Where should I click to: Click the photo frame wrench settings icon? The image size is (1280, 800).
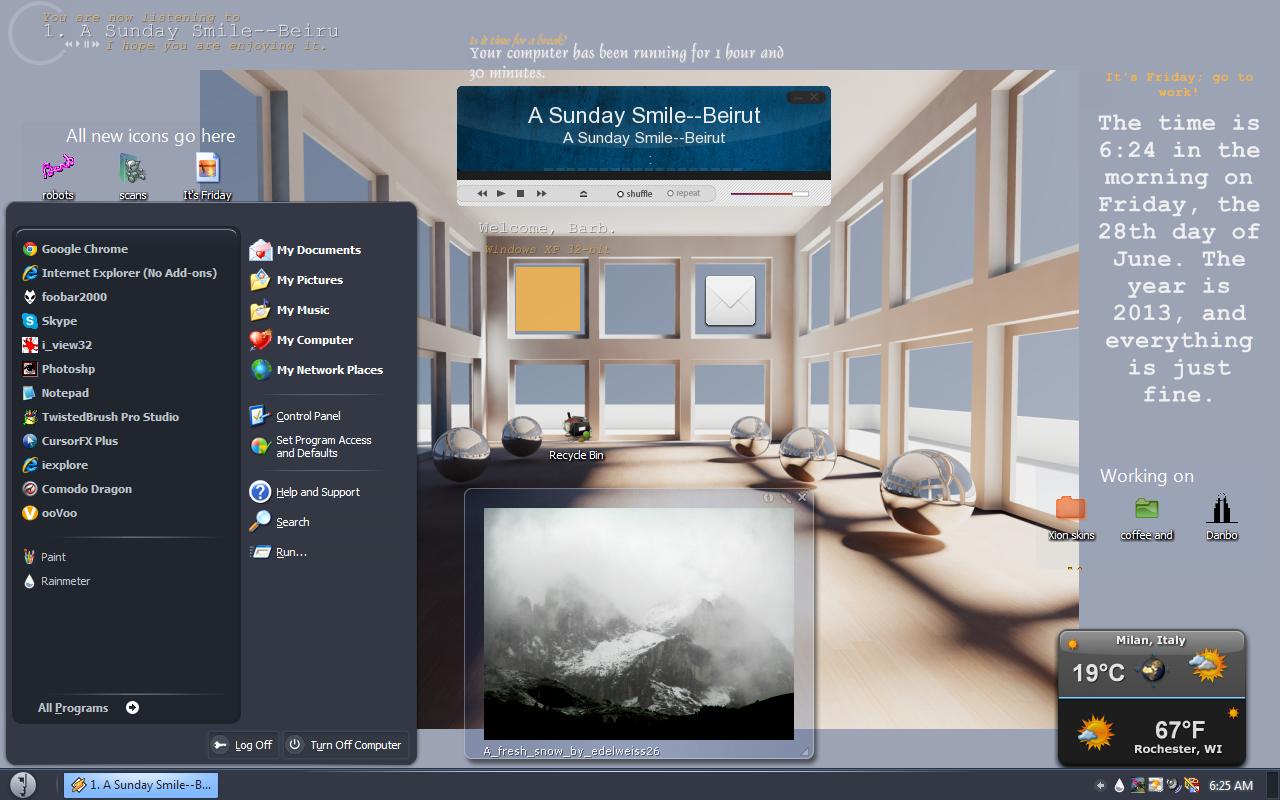click(x=786, y=497)
